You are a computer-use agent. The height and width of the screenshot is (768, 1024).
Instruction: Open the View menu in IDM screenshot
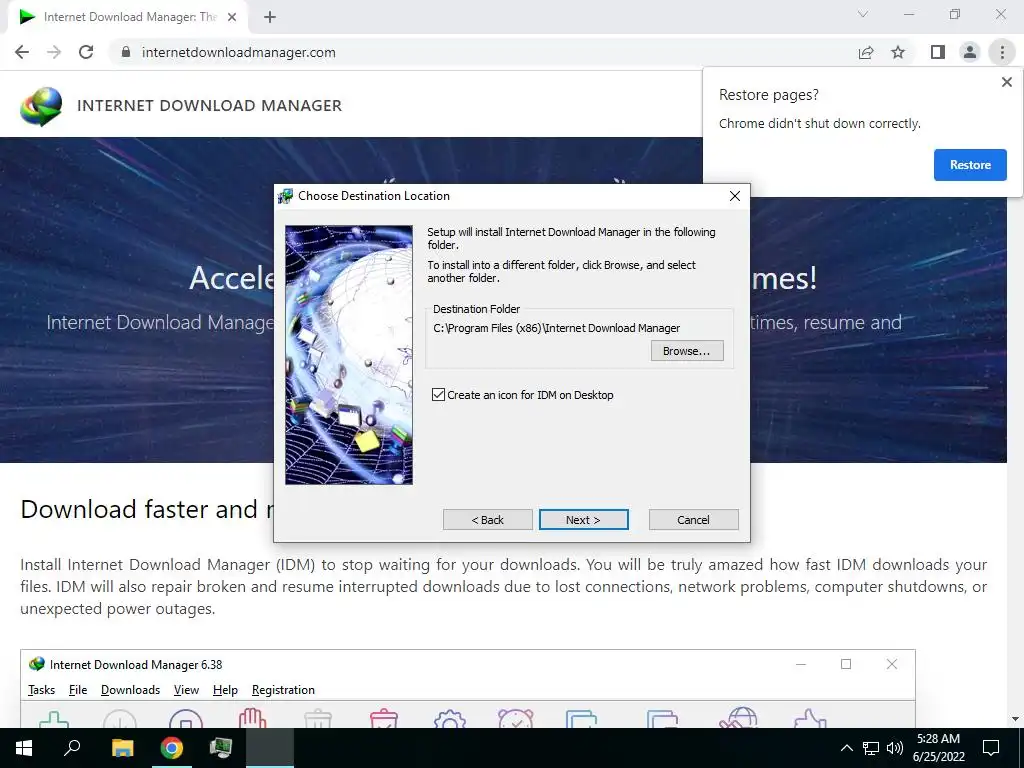click(x=186, y=690)
